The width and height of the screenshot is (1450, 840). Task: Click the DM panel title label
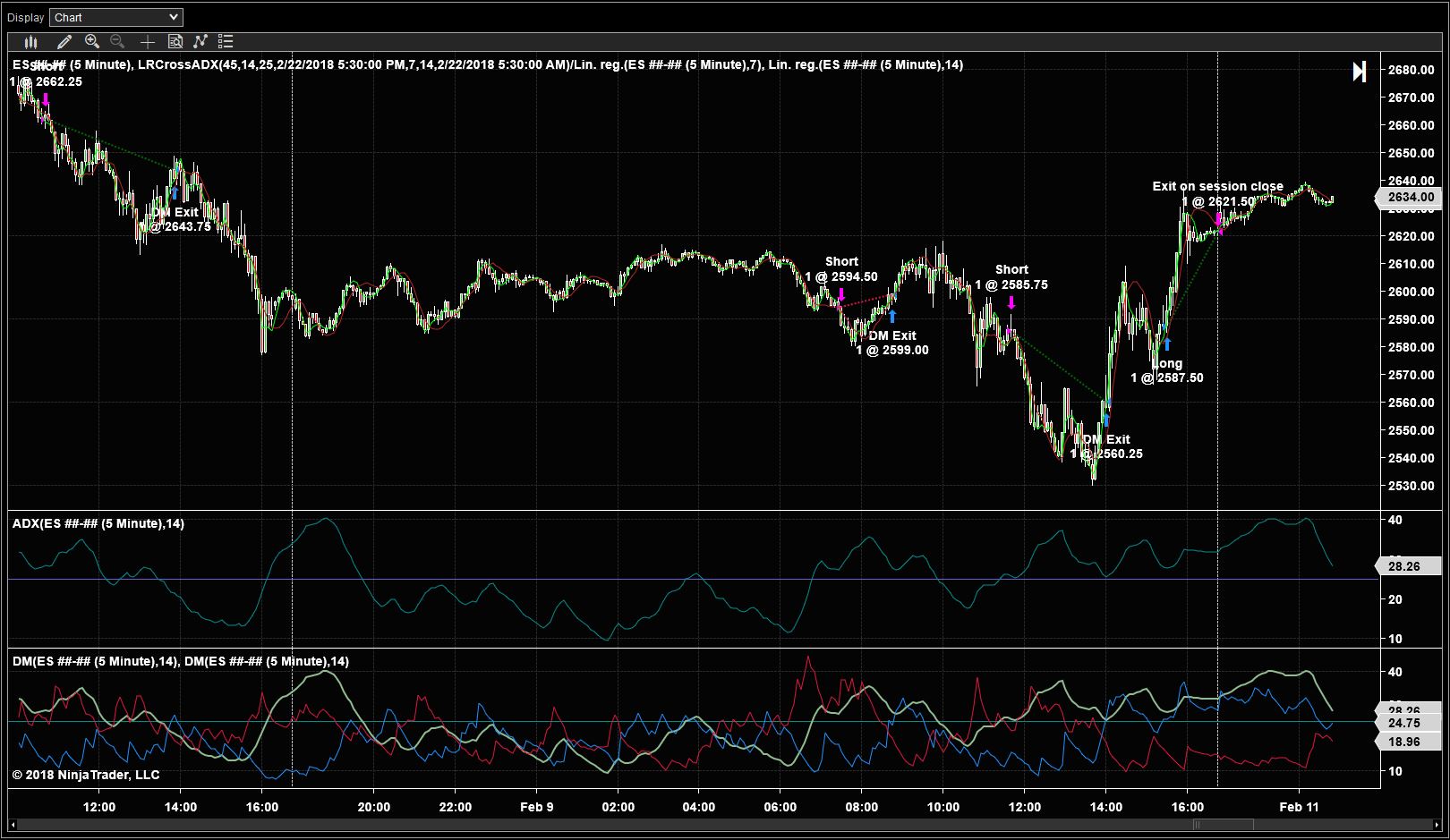click(x=179, y=663)
